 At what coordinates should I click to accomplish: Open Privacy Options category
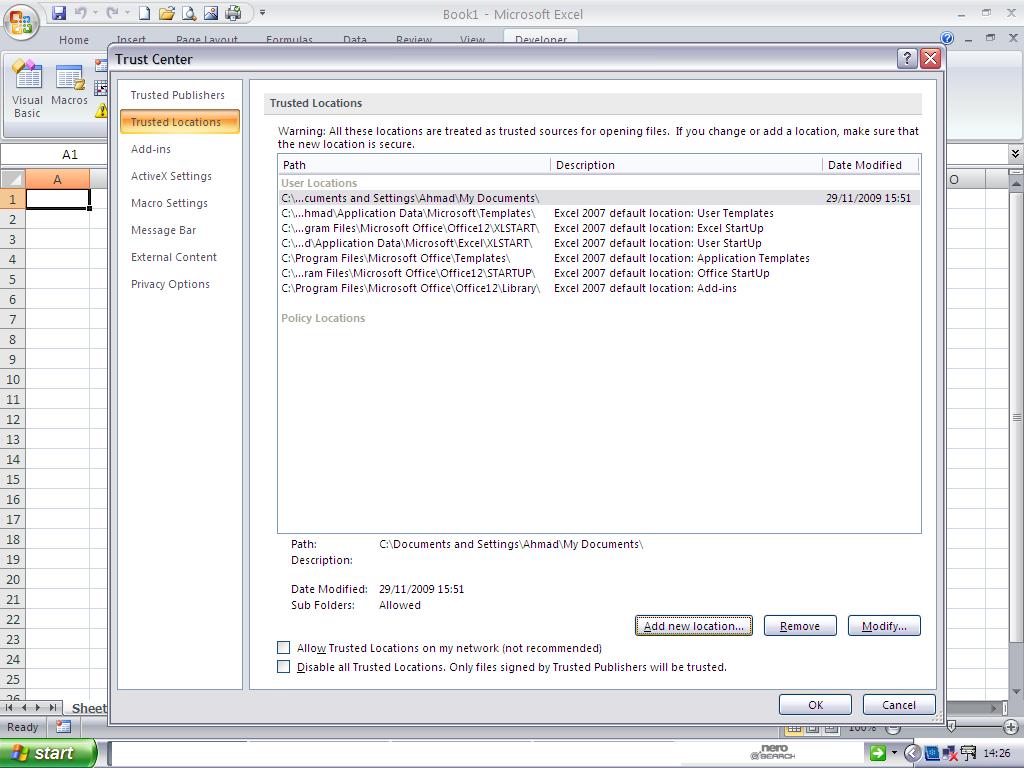[x=170, y=284]
